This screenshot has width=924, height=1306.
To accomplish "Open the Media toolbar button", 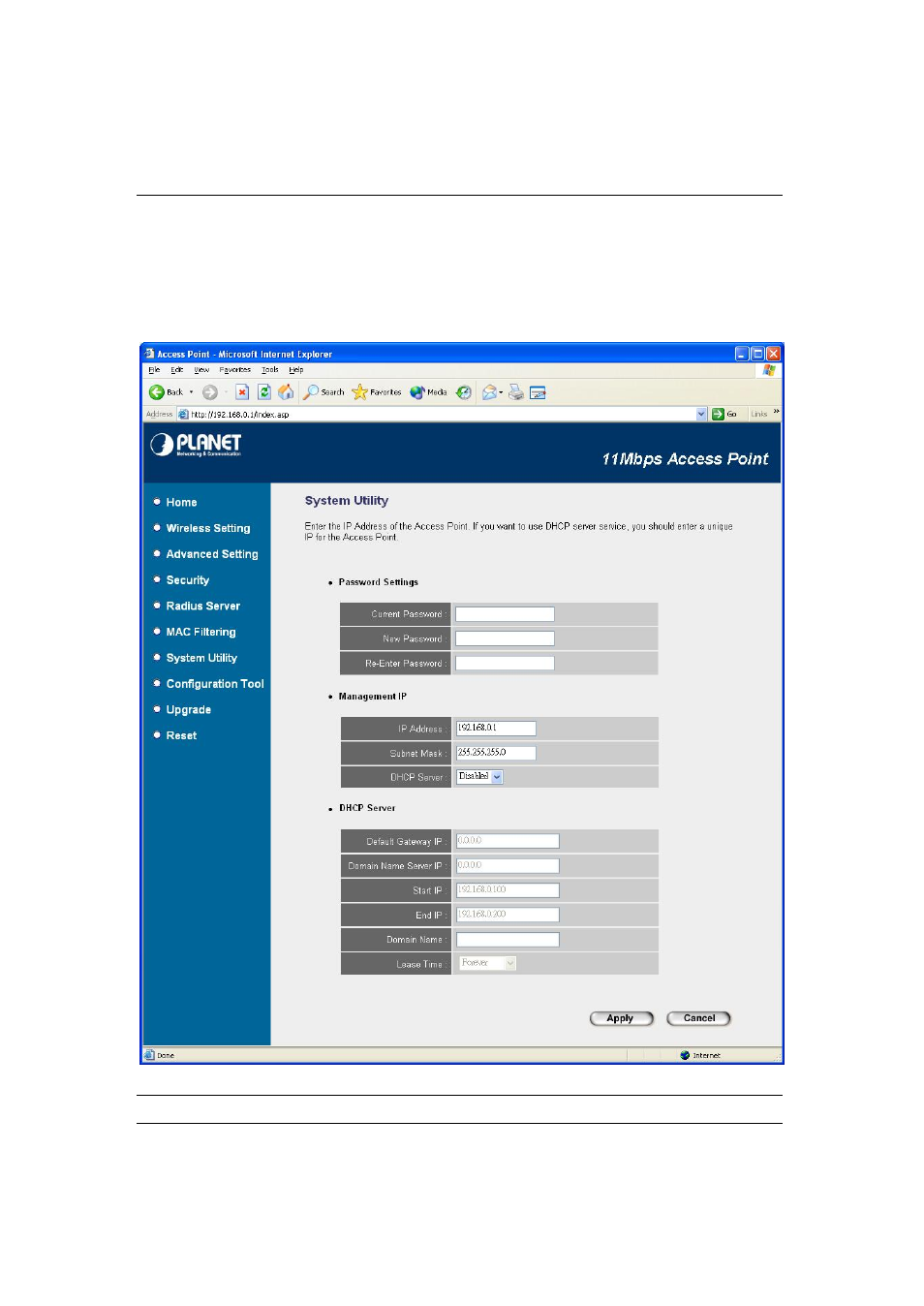I will (428, 392).
